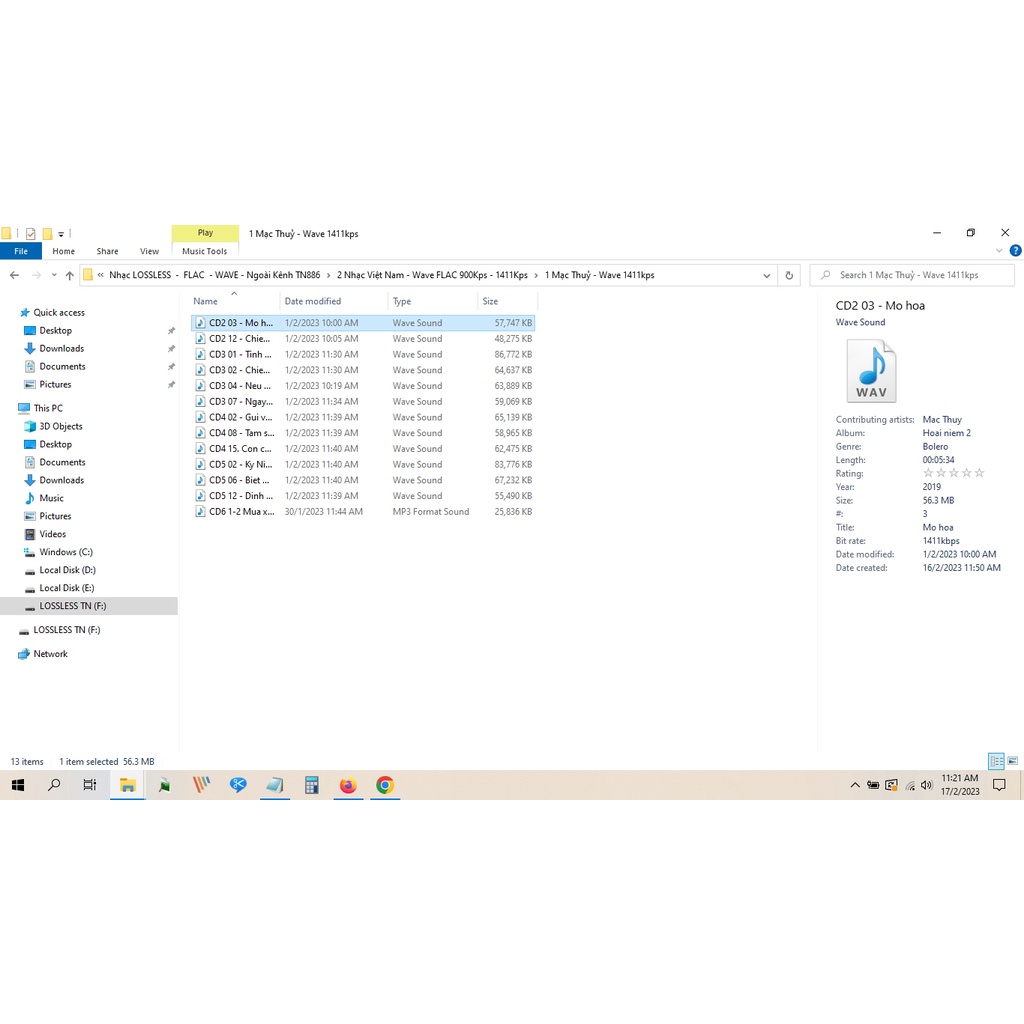Select the file CD2 12 - Chie...
Viewport: 1024px width, 1024px height.
[363, 339]
